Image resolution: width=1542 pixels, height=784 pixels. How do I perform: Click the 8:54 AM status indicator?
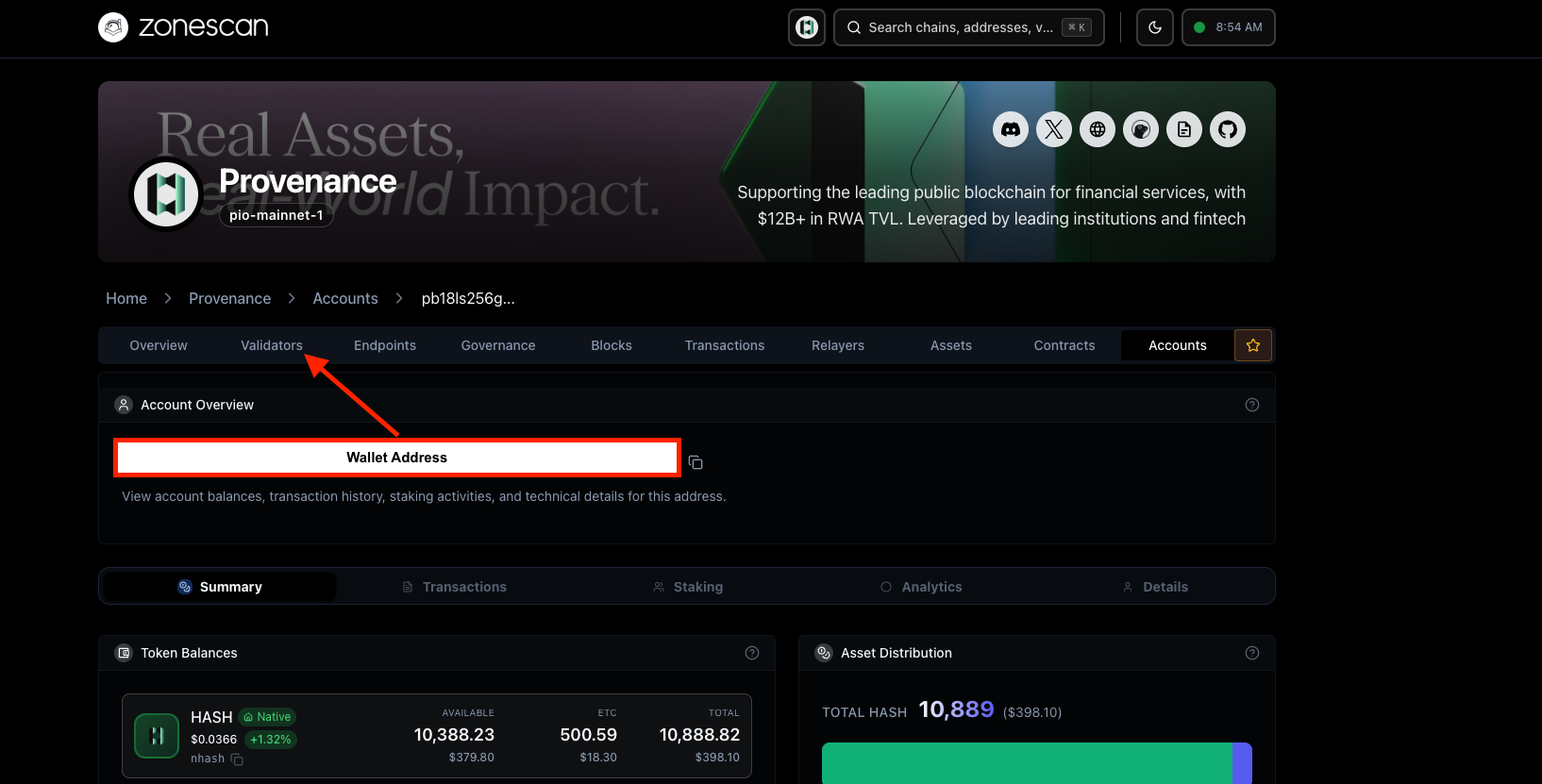click(x=1229, y=27)
